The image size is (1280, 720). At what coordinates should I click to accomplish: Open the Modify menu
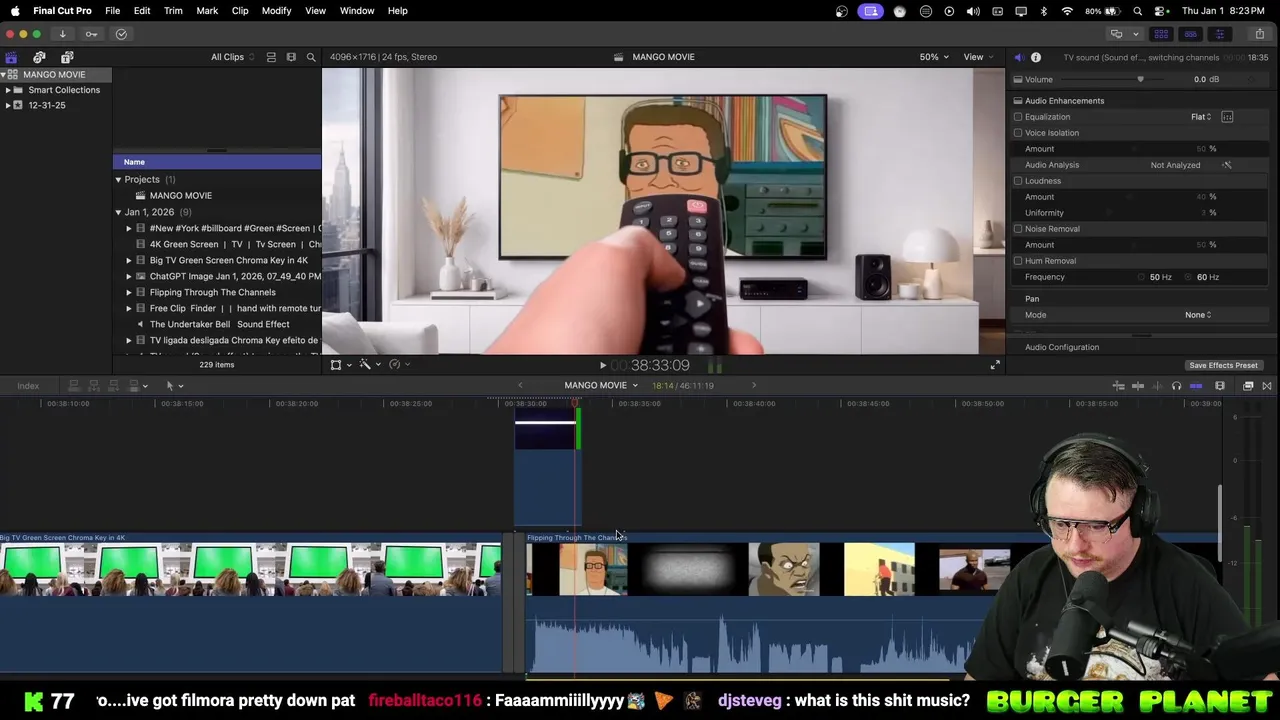pos(276,11)
